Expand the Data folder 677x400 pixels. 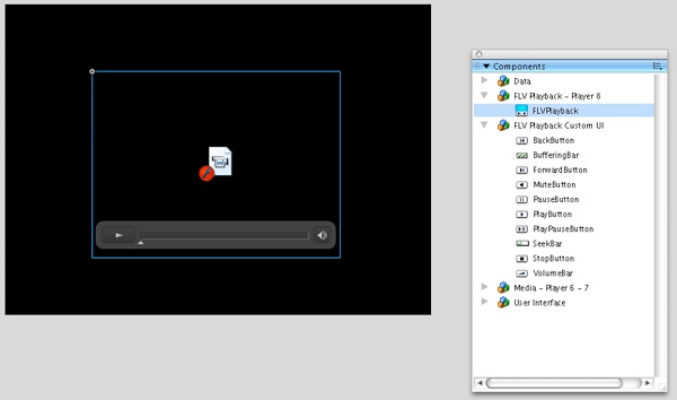click(486, 81)
